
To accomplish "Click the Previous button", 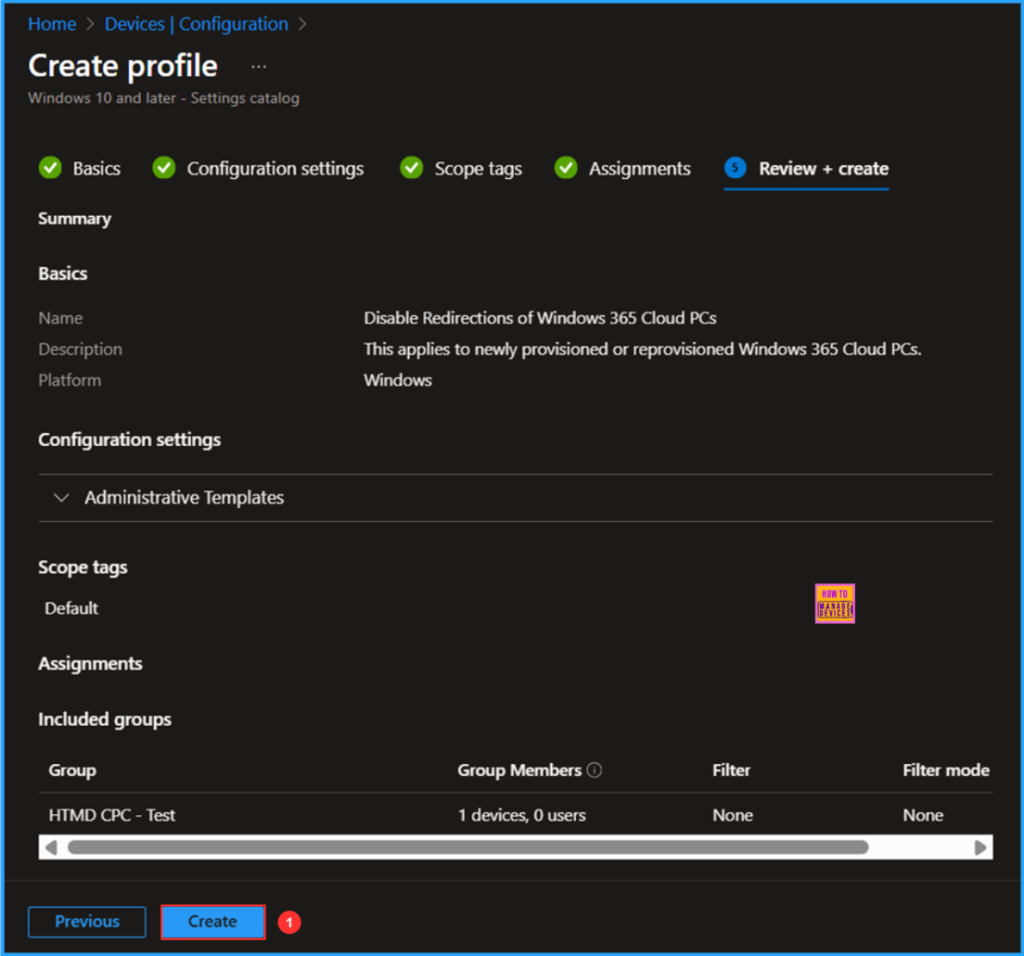I will coord(87,921).
